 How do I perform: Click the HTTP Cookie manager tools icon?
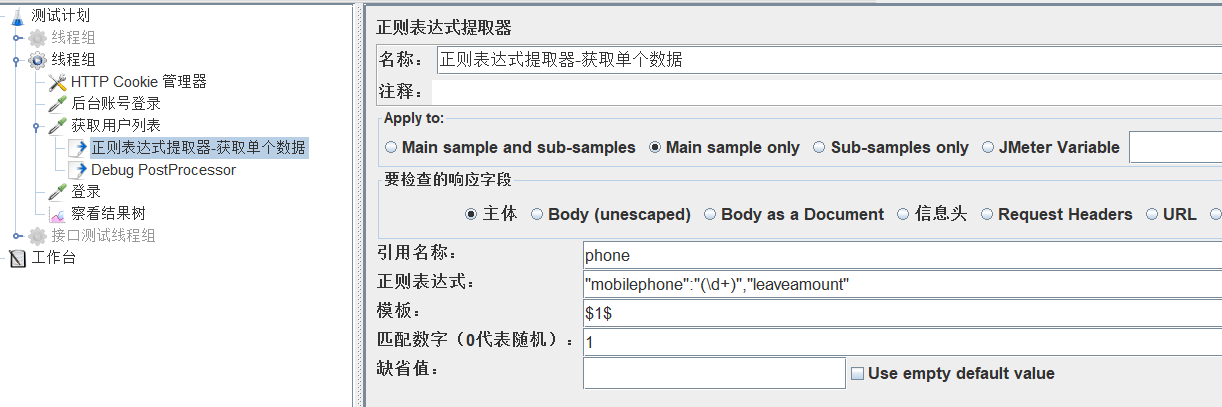point(57,82)
